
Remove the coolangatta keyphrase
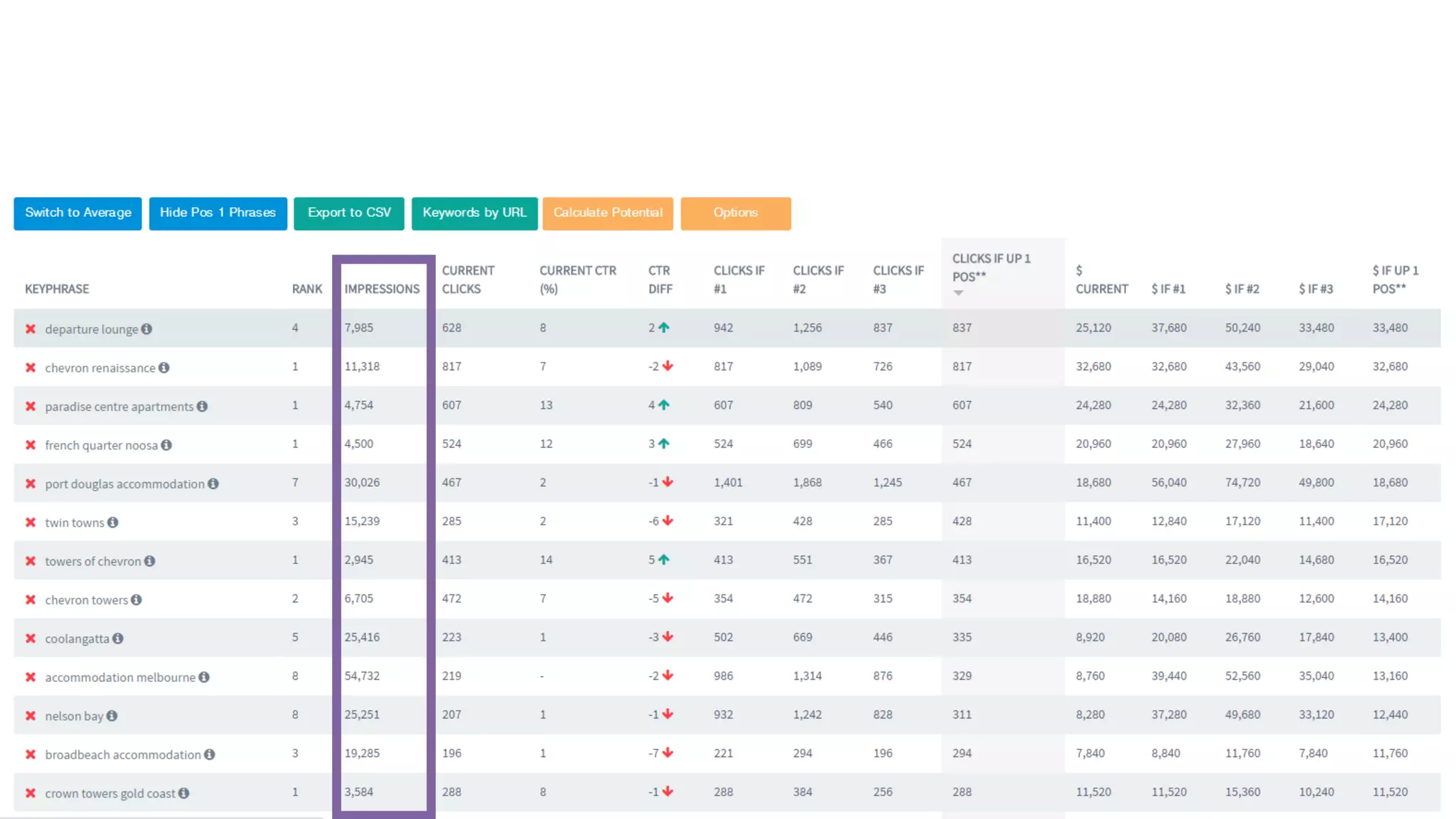pos(31,638)
